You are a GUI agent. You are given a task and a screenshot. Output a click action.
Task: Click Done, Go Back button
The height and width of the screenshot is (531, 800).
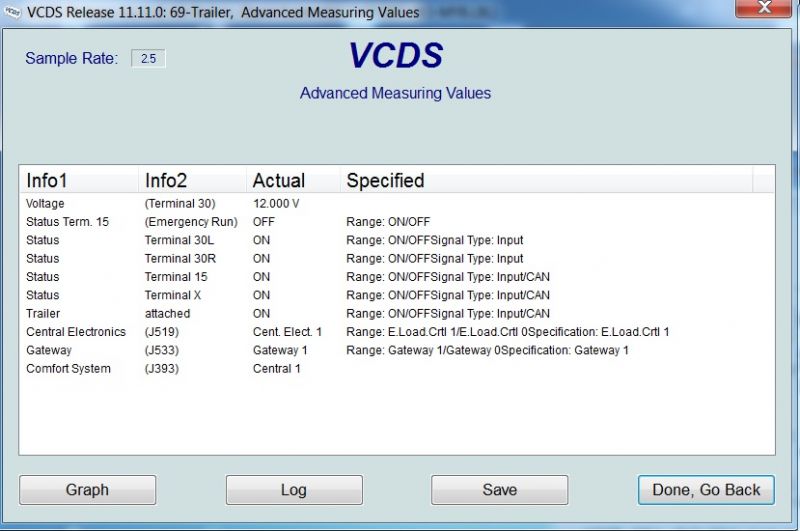pos(706,490)
